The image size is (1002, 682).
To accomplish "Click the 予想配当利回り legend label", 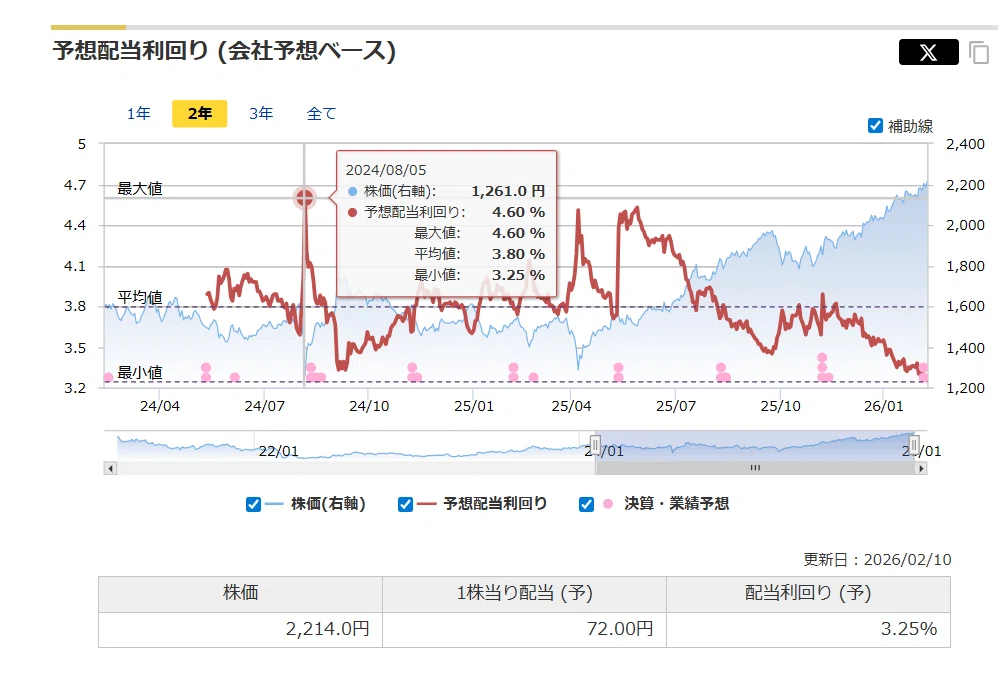I will pyautogui.click(x=495, y=504).
